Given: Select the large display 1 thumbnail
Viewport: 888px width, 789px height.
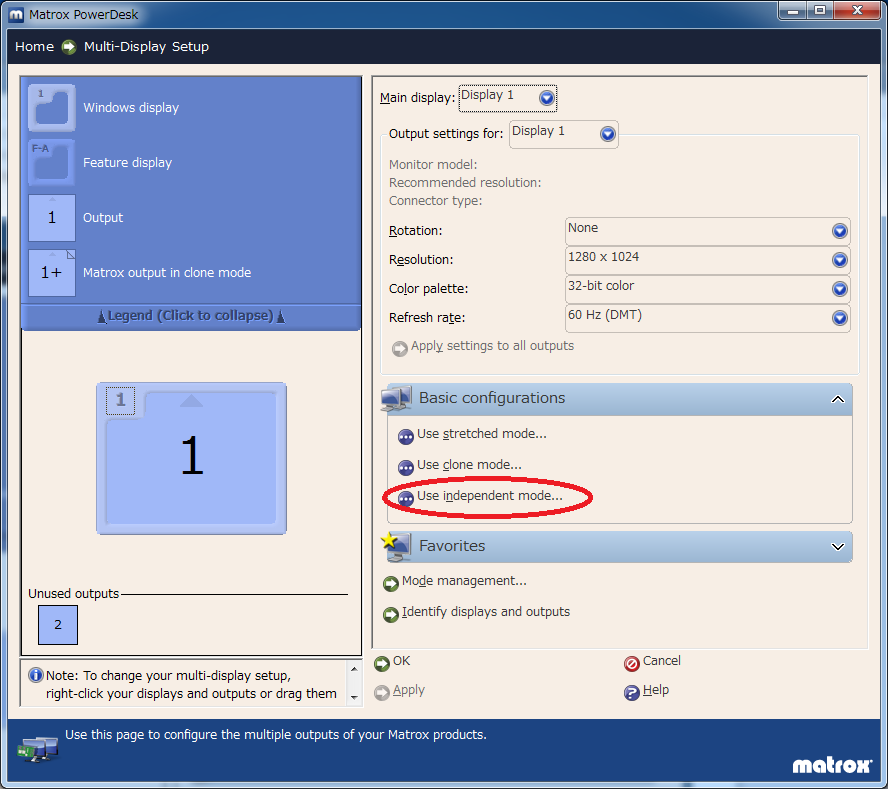Looking at the screenshot, I should point(191,458).
